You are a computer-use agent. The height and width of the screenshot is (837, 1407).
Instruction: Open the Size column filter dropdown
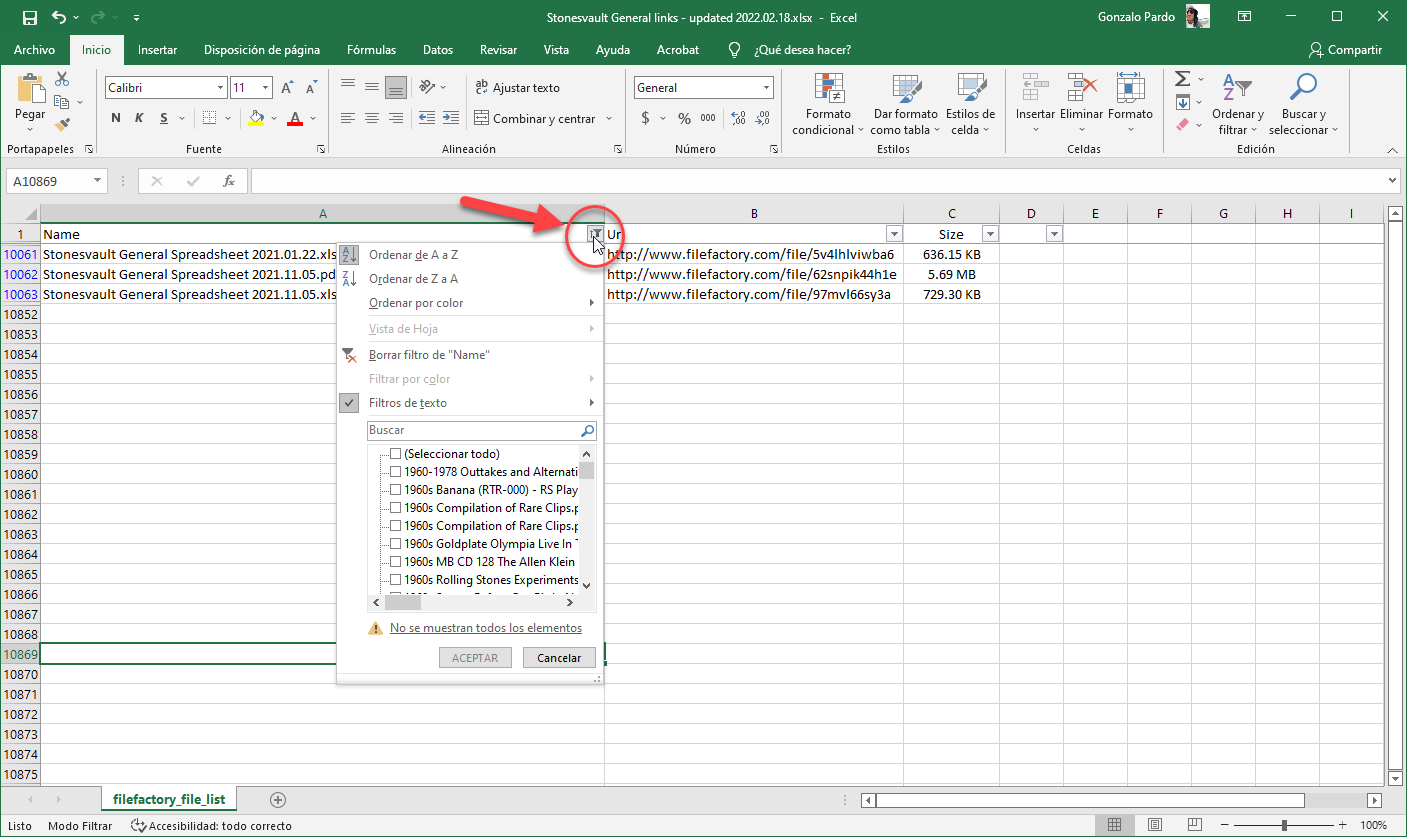(990, 234)
